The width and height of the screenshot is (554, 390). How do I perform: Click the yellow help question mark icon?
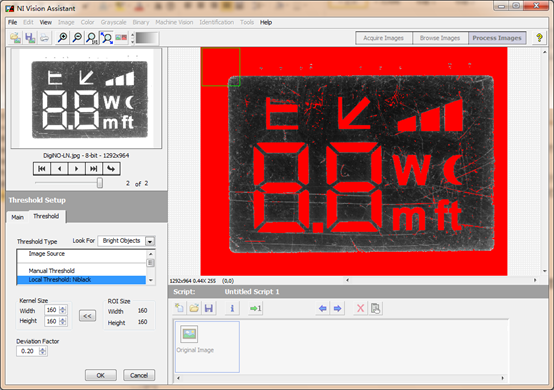(x=539, y=38)
